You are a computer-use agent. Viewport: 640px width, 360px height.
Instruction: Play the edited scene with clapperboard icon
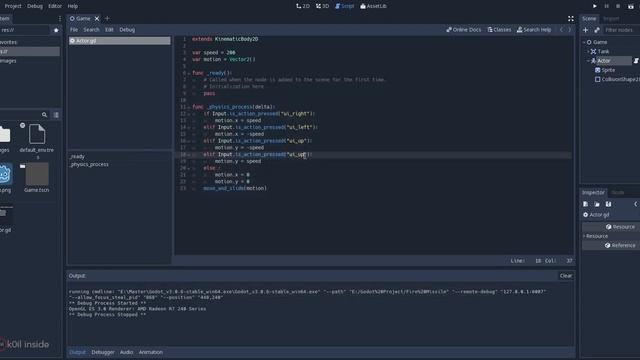click(x=630, y=6)
